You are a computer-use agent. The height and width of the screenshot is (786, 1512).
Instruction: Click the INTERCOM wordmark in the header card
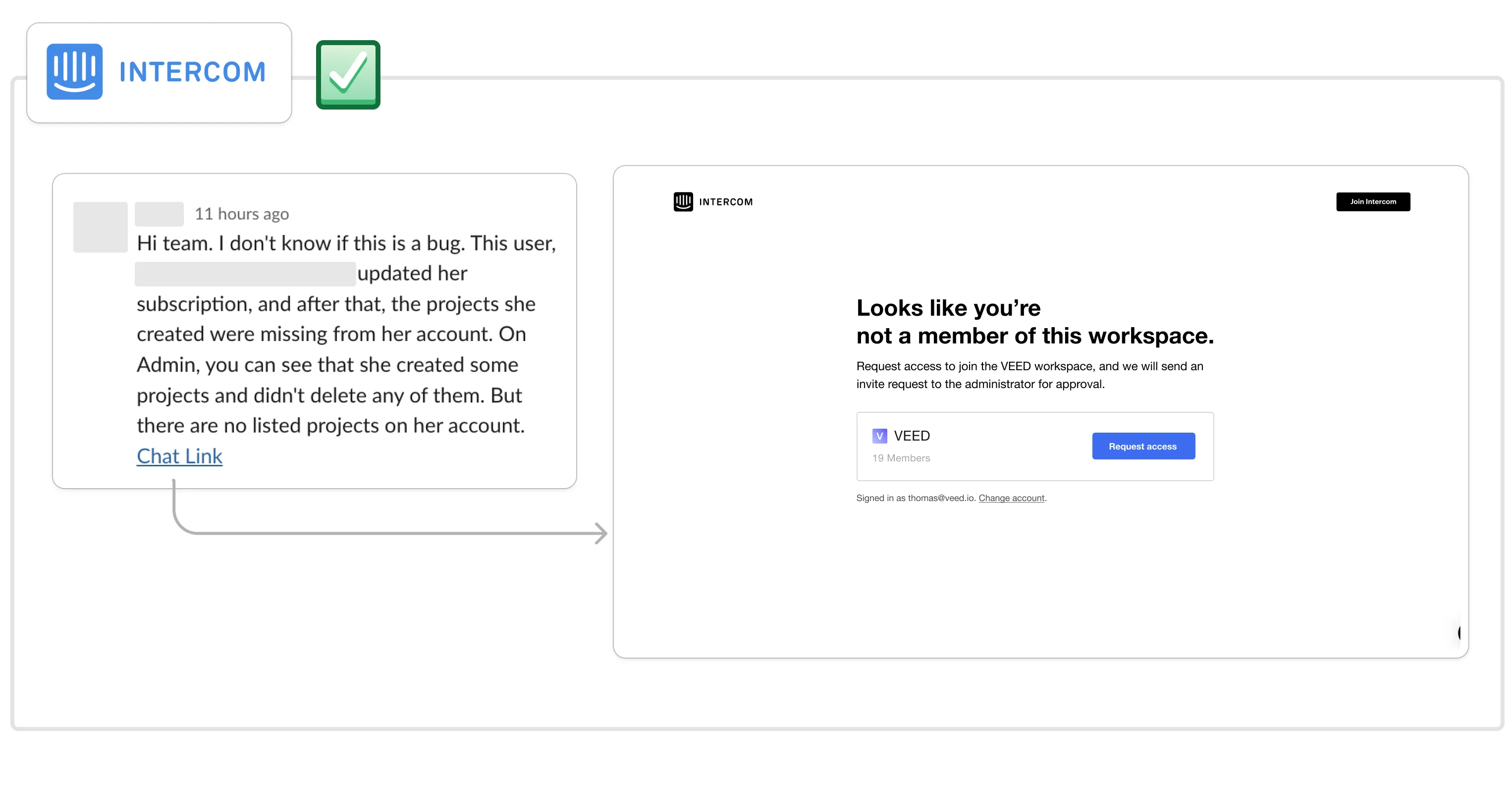(x=193, y=72)
